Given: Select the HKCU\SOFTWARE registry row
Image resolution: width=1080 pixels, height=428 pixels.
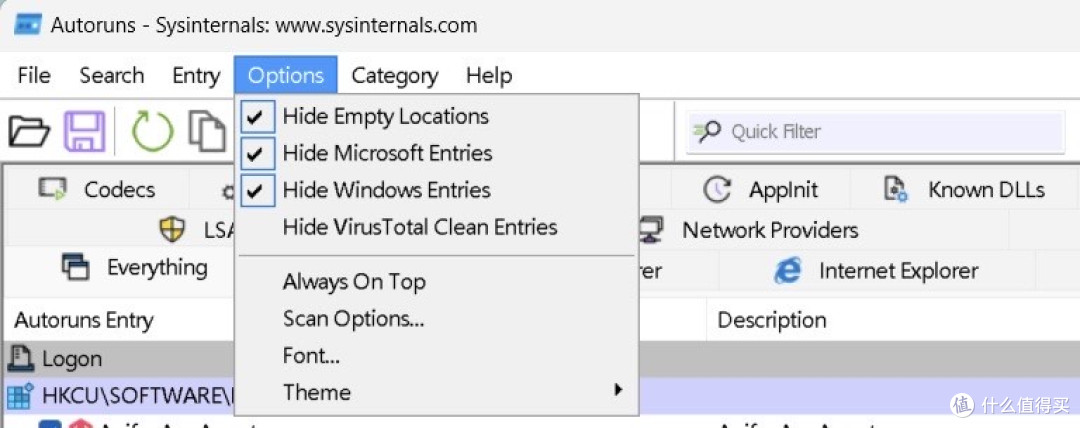Looking at the screenshot, I should (540, 396).
